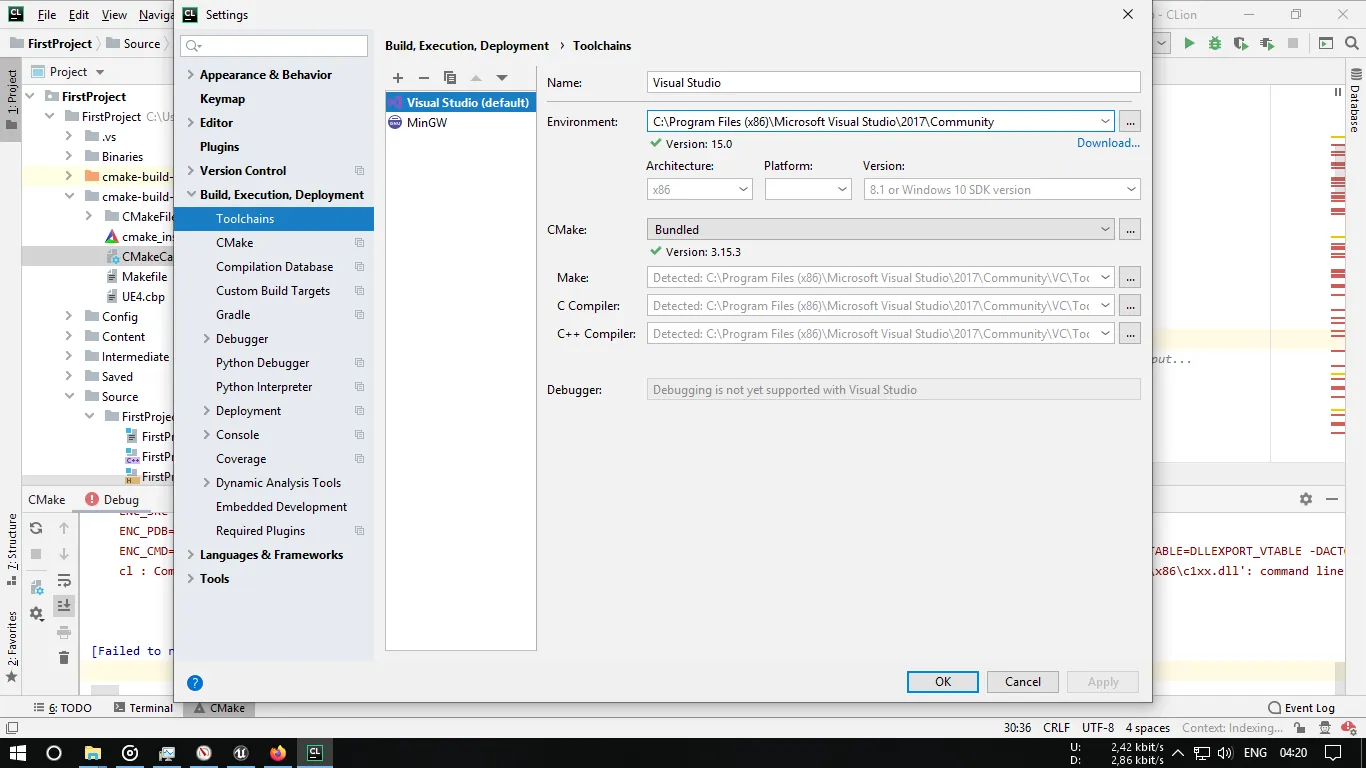Viewport: 1366px width, 768px height.
Task: Open the CMake tool window options gear
Action: pyautogui.click(x=1305, y=499)
